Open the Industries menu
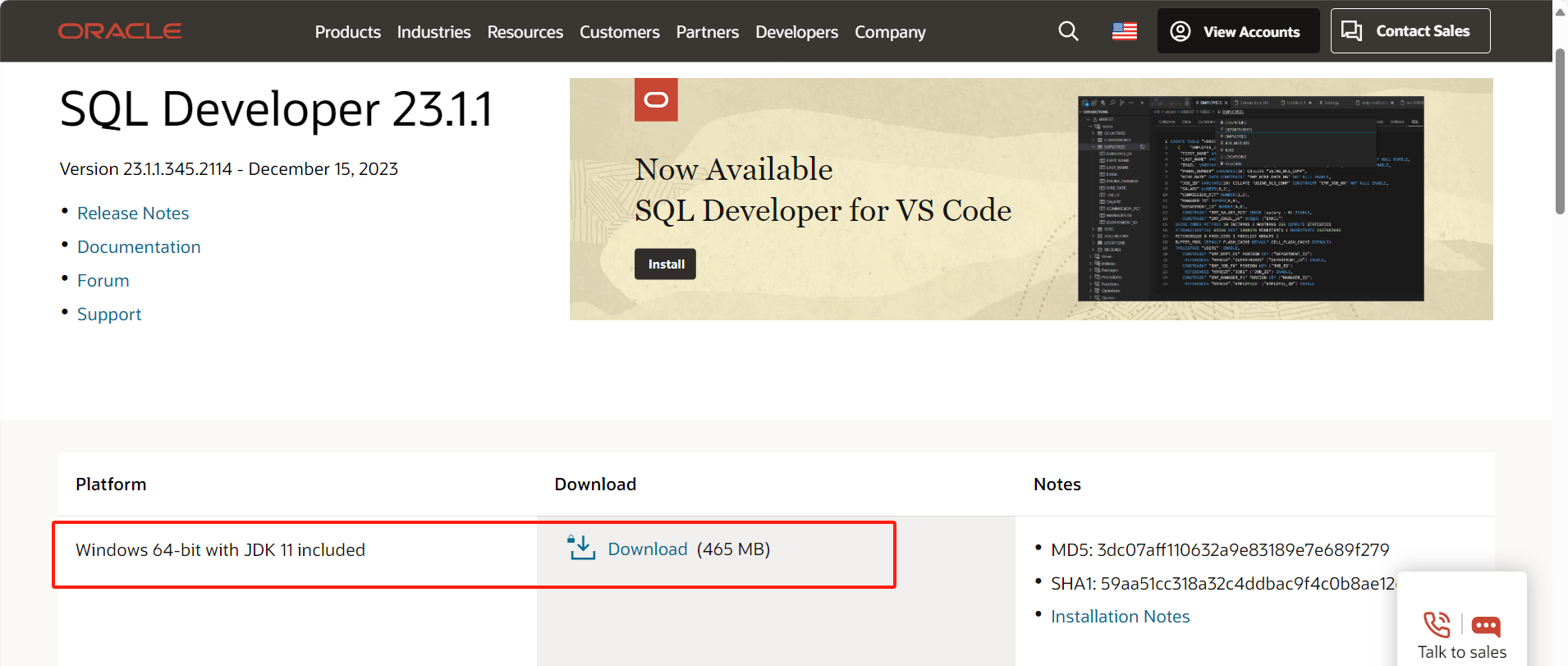 433,32
